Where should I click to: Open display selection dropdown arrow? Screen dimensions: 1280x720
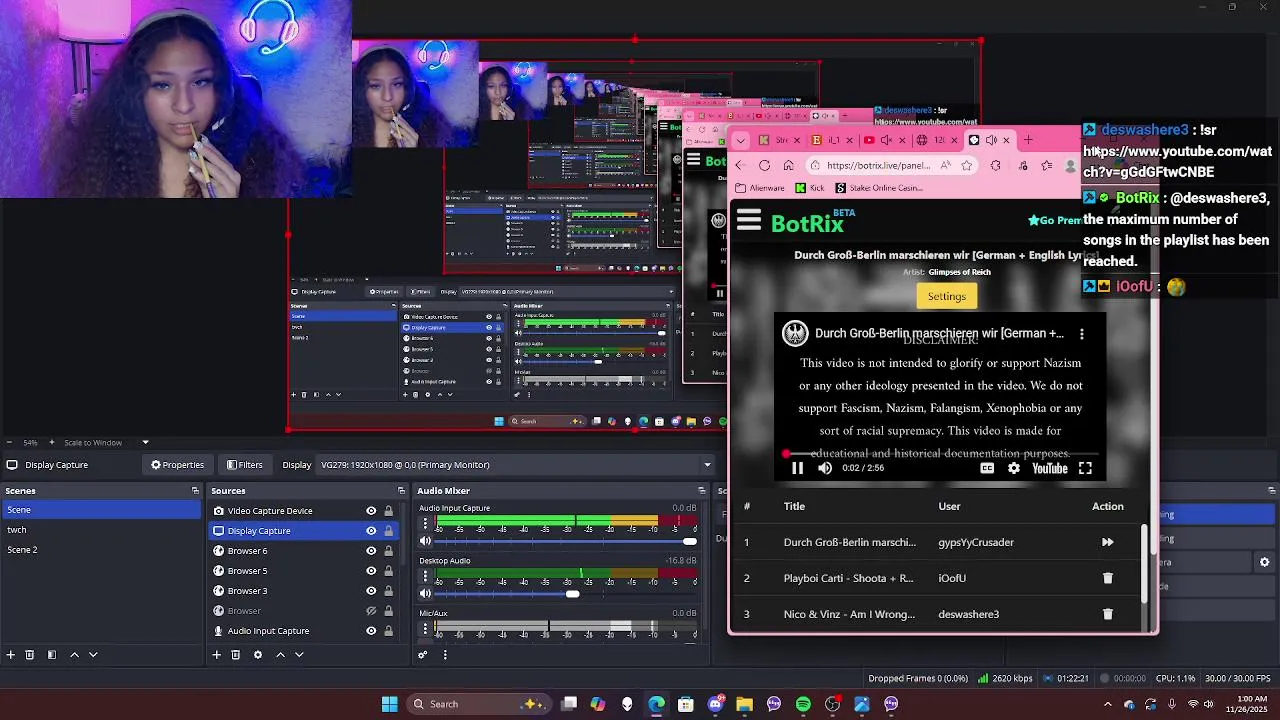[x=707, y=465]
